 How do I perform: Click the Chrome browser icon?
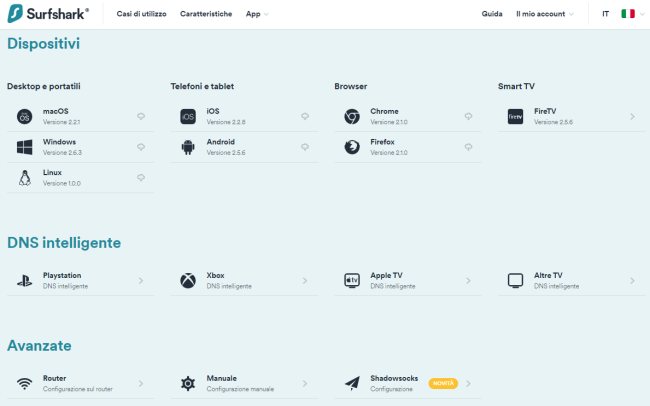[x=352, y=117]
